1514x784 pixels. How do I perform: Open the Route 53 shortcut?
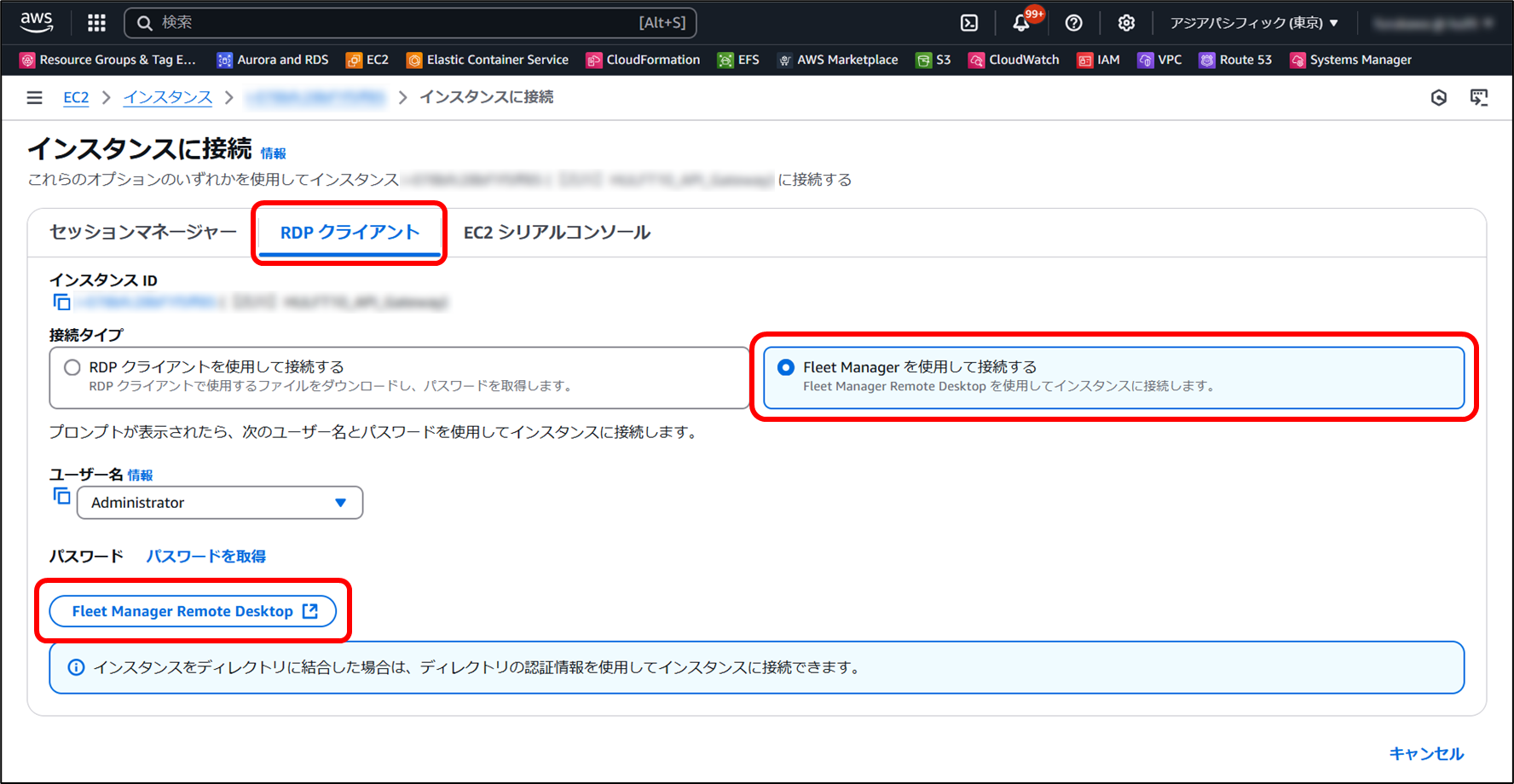1236,60
